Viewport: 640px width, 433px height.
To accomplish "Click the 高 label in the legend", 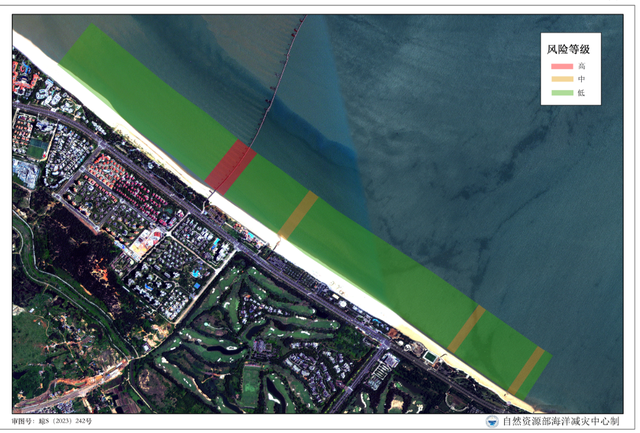I will coord(581,66).
